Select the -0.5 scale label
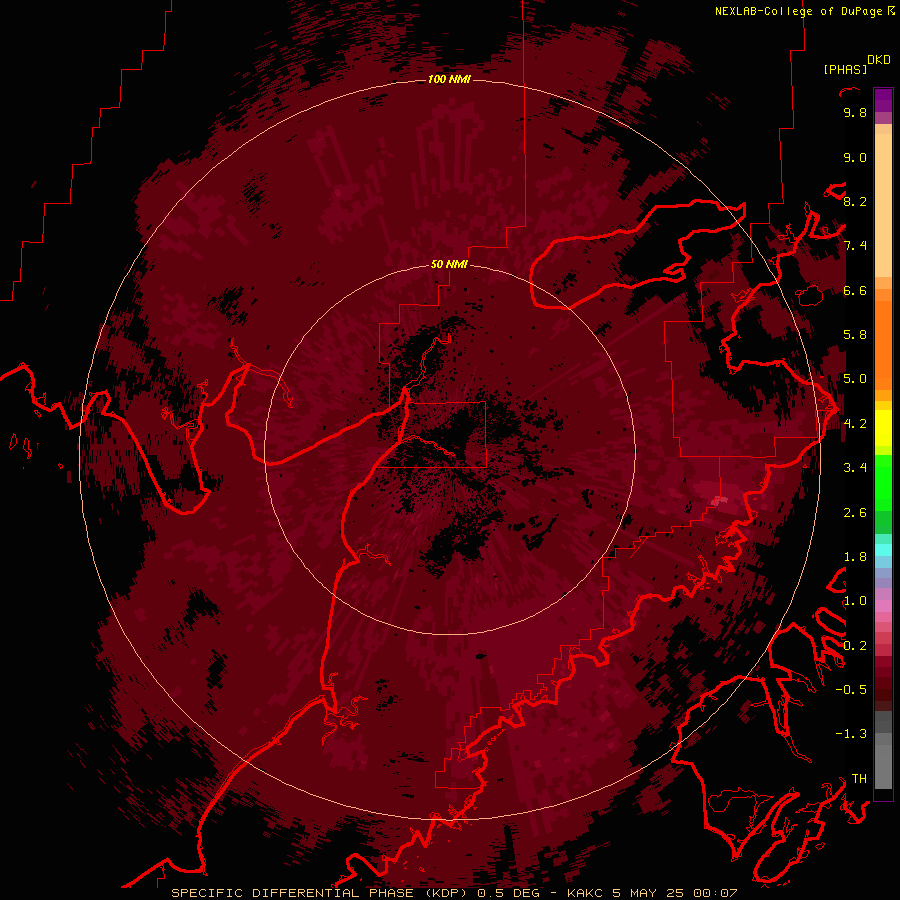Viewport: 900px width, 900px height. point(851,690)
